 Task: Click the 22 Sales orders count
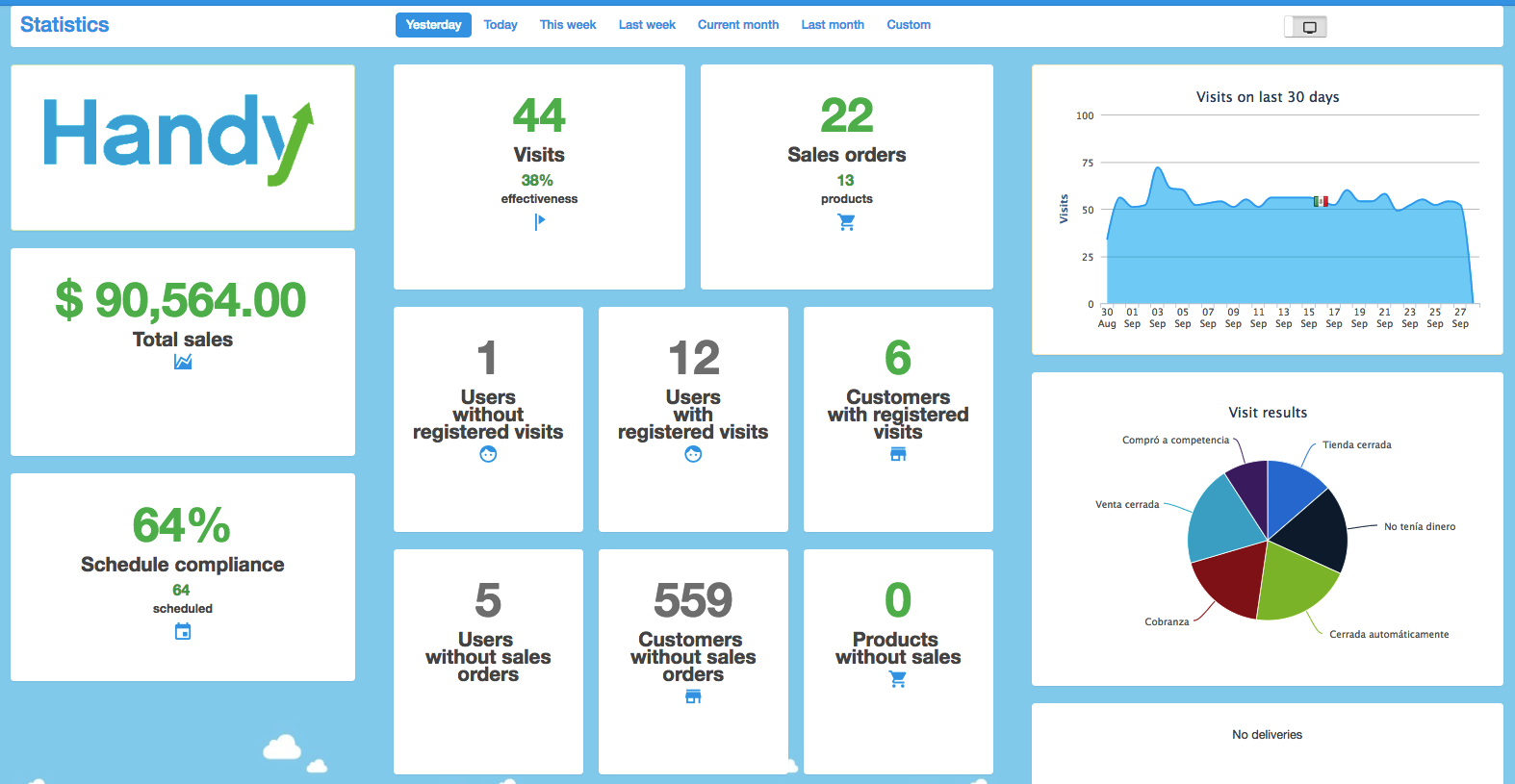[x=847, y=115]
